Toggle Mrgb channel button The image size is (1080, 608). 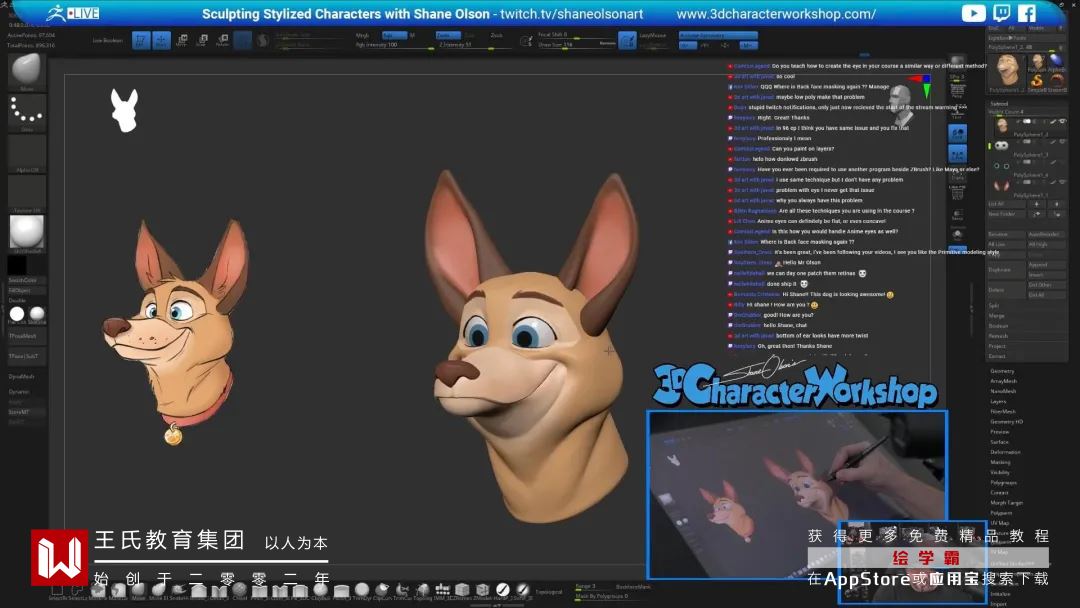tap(363, 35)
